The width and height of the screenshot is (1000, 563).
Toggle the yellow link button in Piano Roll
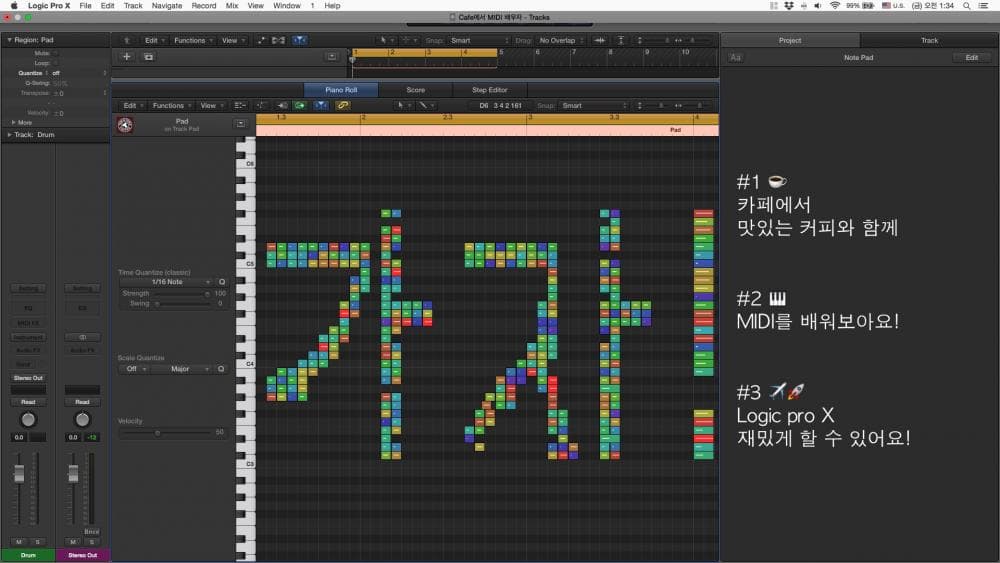[x=342, y=105]
